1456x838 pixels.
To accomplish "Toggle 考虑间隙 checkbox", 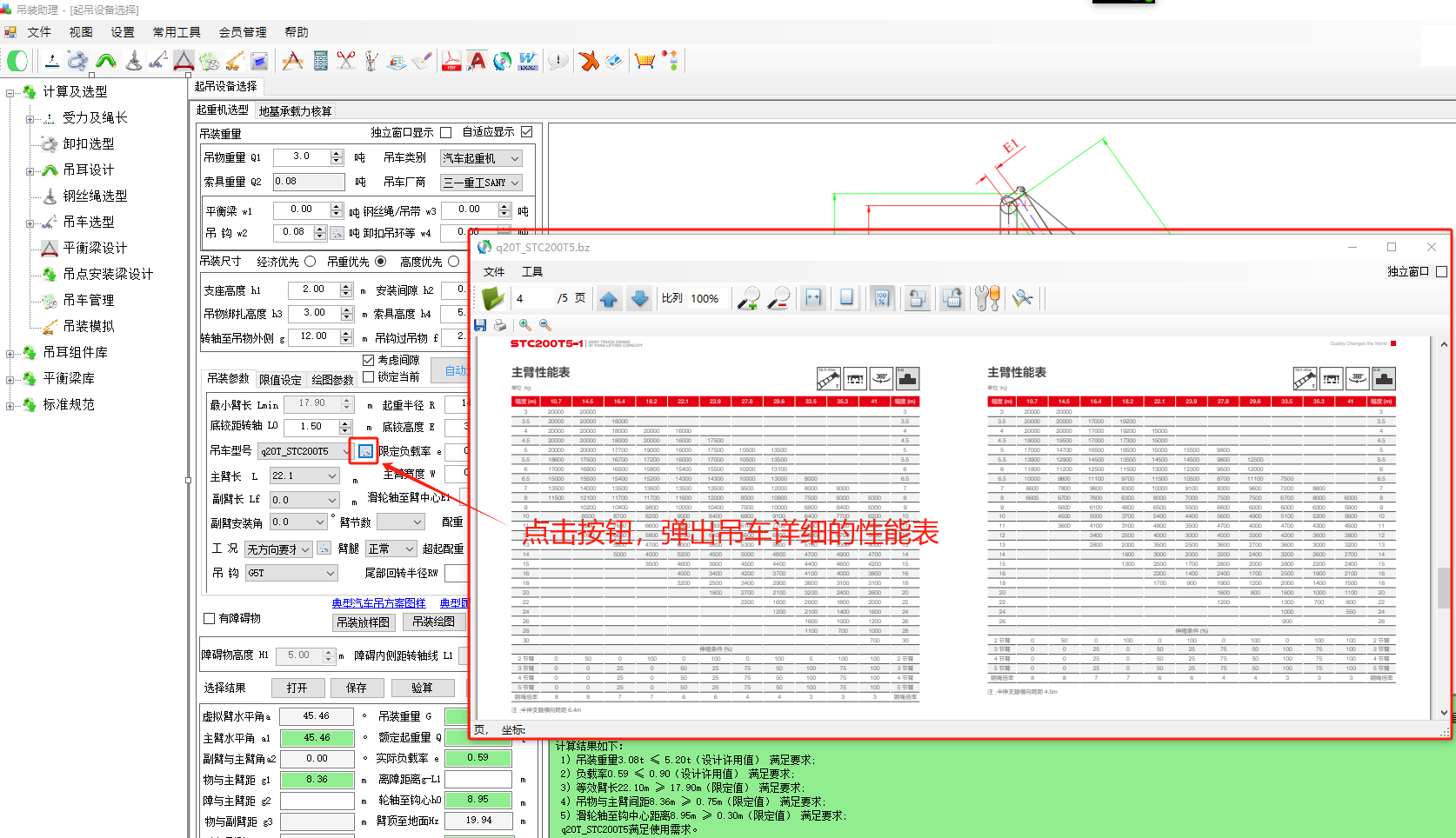I will click(x=368, y=360).
